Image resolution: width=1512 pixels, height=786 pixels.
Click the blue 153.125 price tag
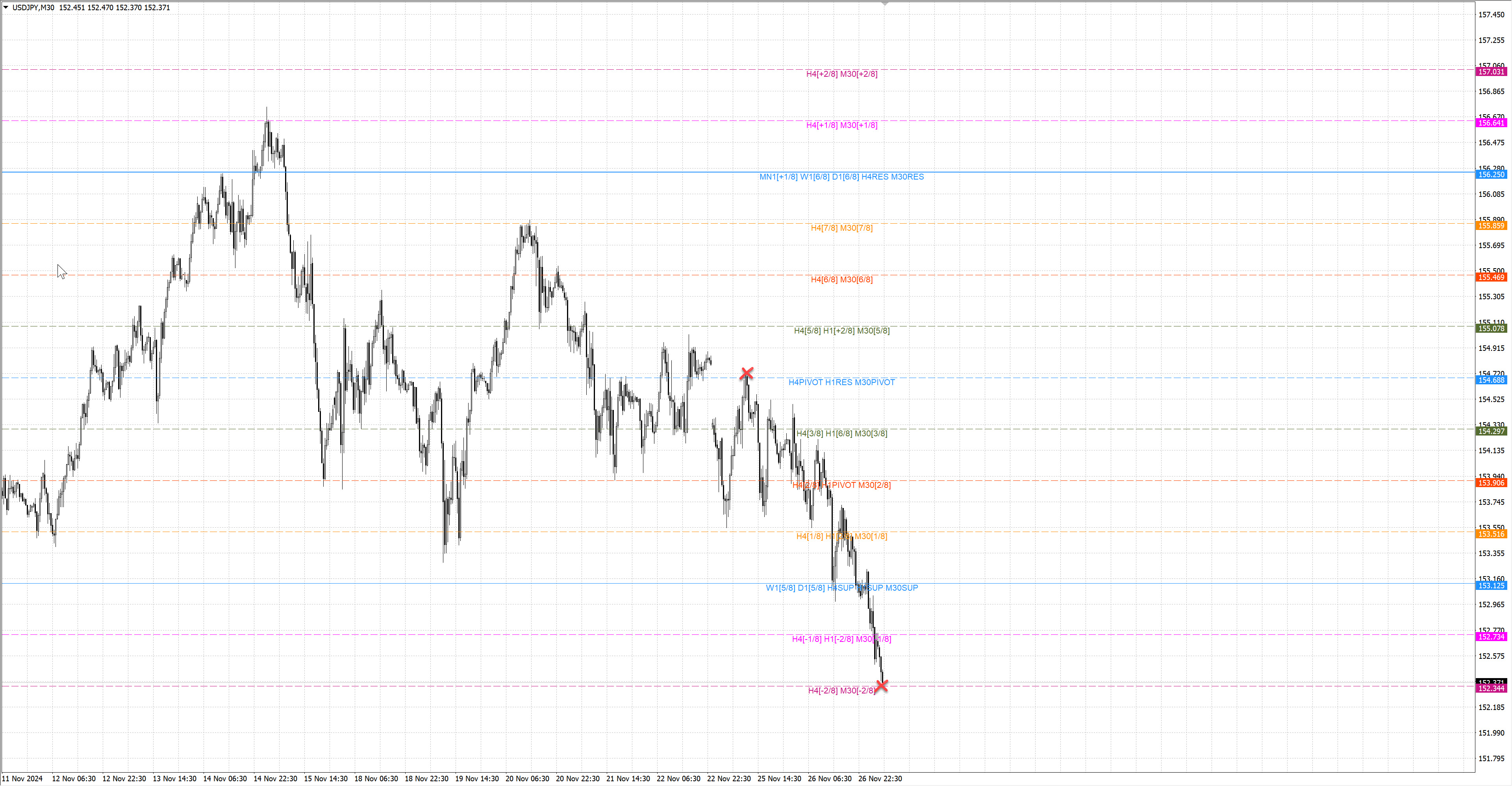tap(1491, 586)
